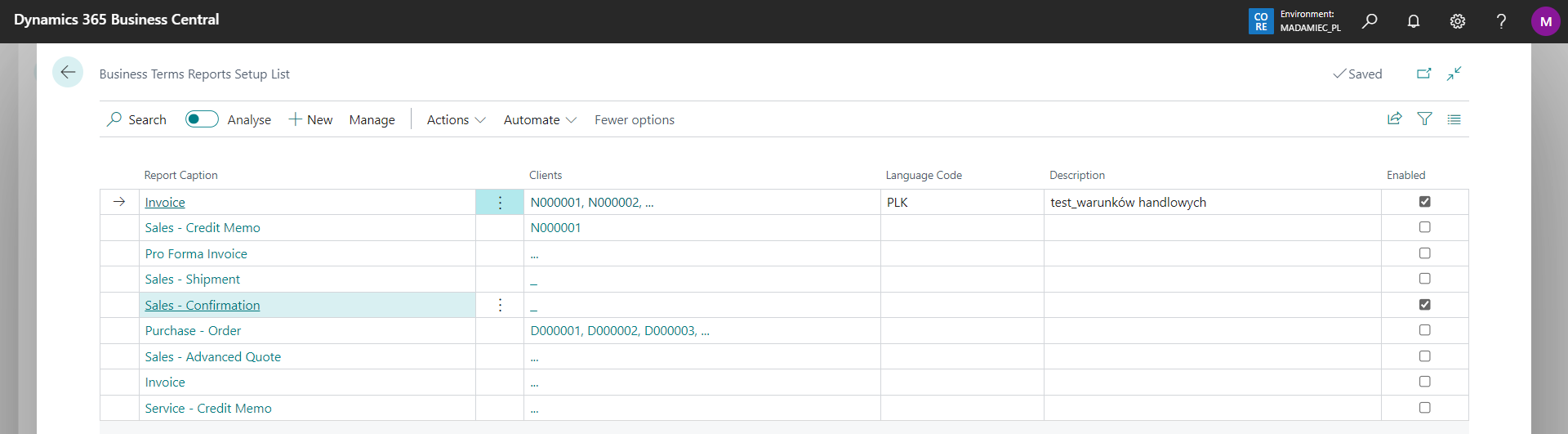Enable the Sales - Credit Memo checkbox
Image resolution: width=1568 pixels, height=434 pixels.
[x=1424, y=227]
